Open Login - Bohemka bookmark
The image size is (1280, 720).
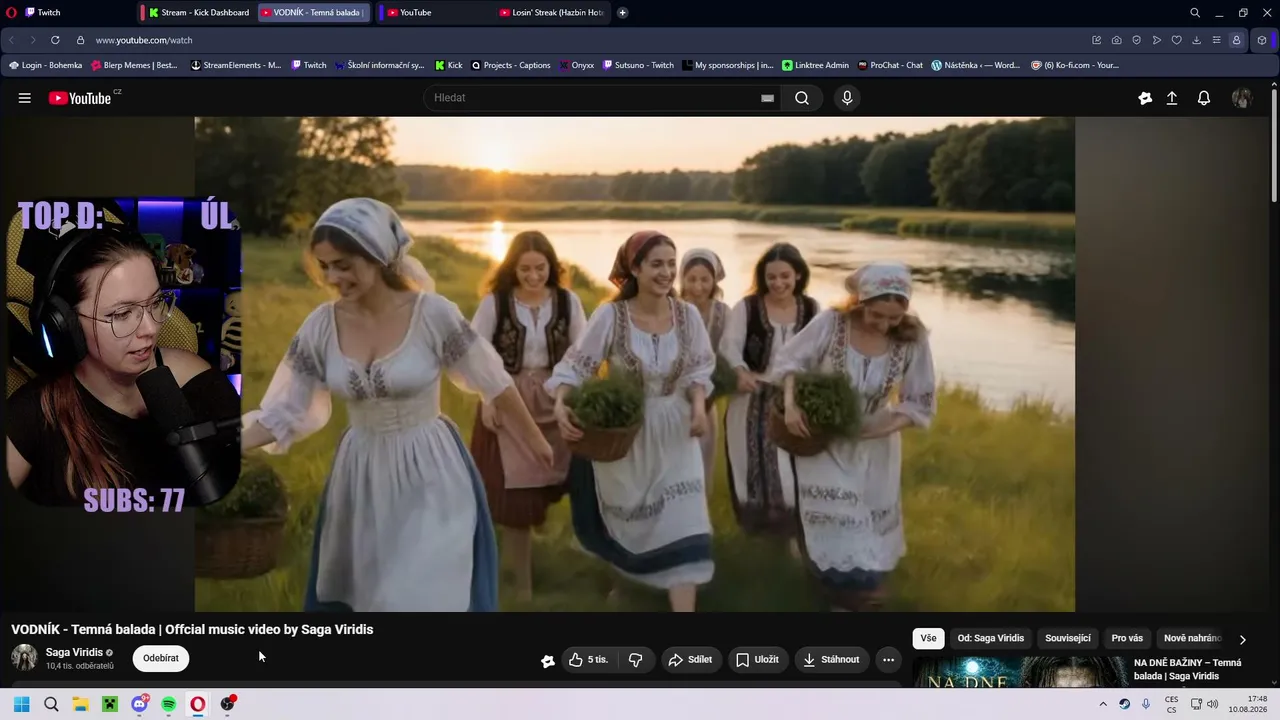point(45,65)
